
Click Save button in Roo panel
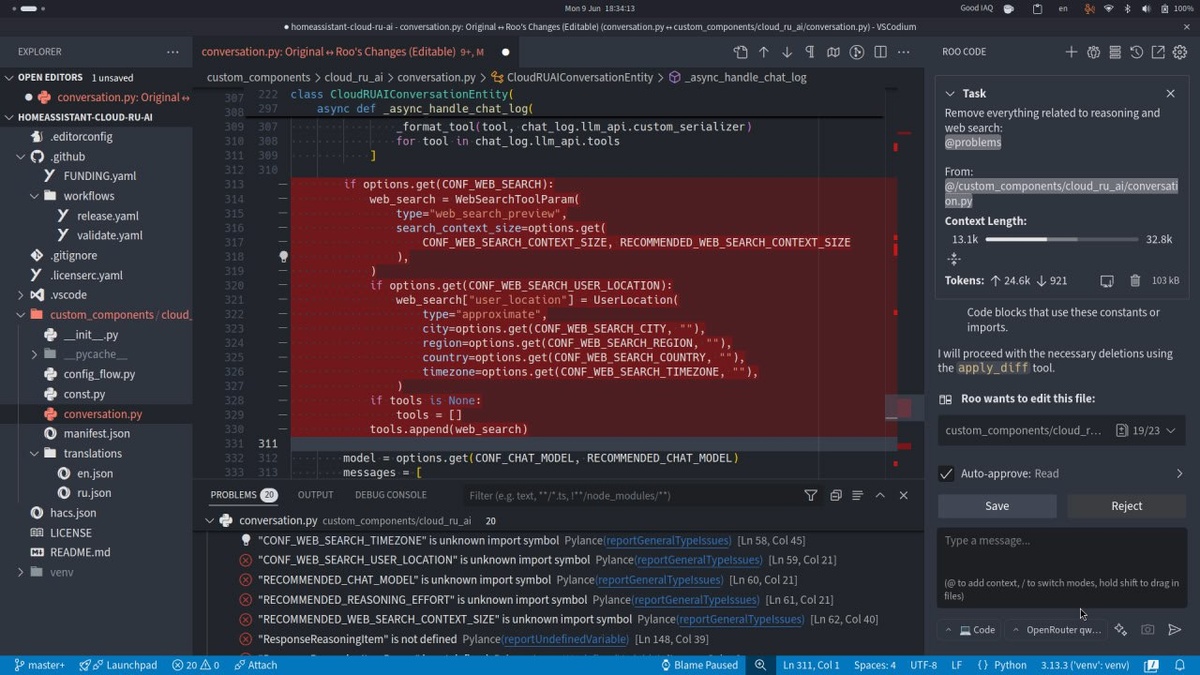997,506
